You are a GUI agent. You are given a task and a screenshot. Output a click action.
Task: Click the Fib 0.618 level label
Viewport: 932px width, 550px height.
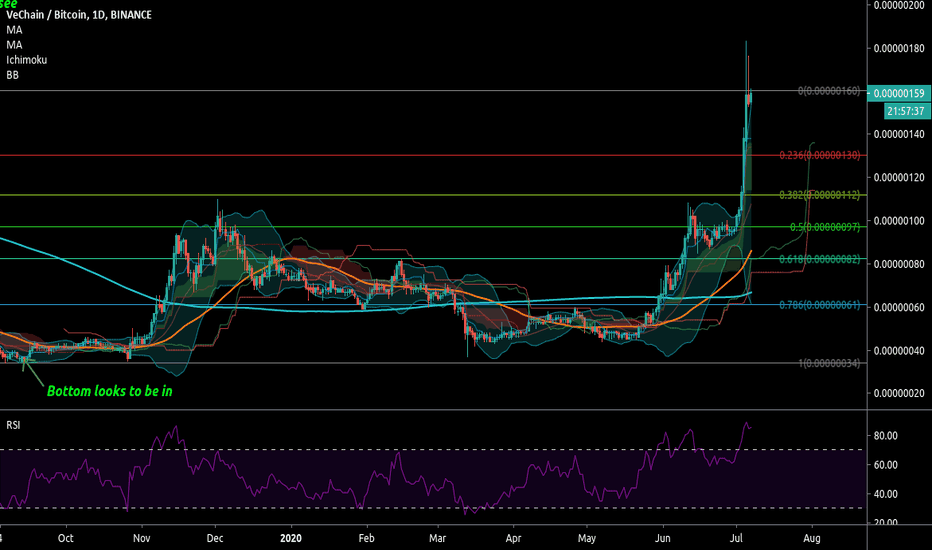(820, 259)
